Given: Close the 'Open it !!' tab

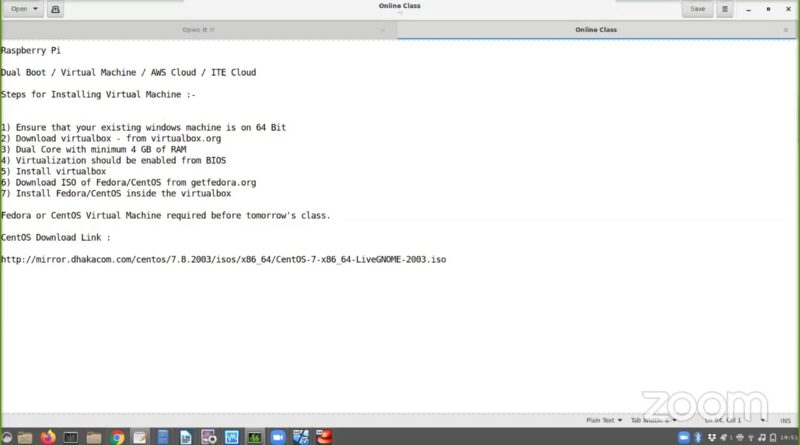Looking at the screenshot, I should 383,30.
